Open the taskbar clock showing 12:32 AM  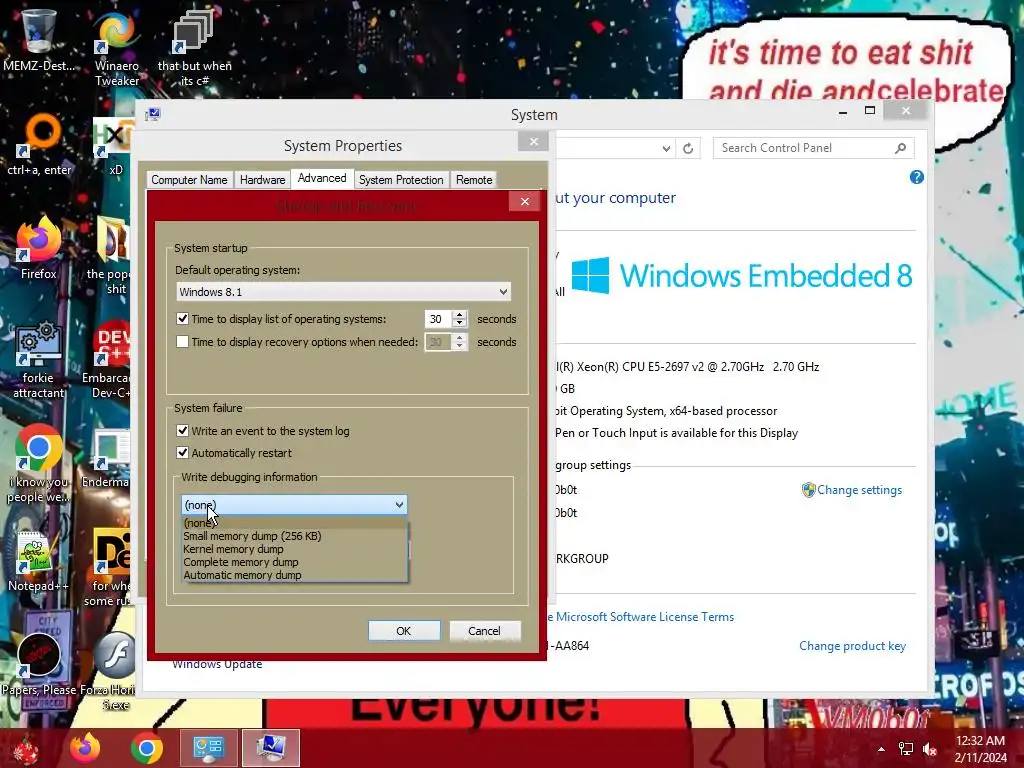click(980, 749)
